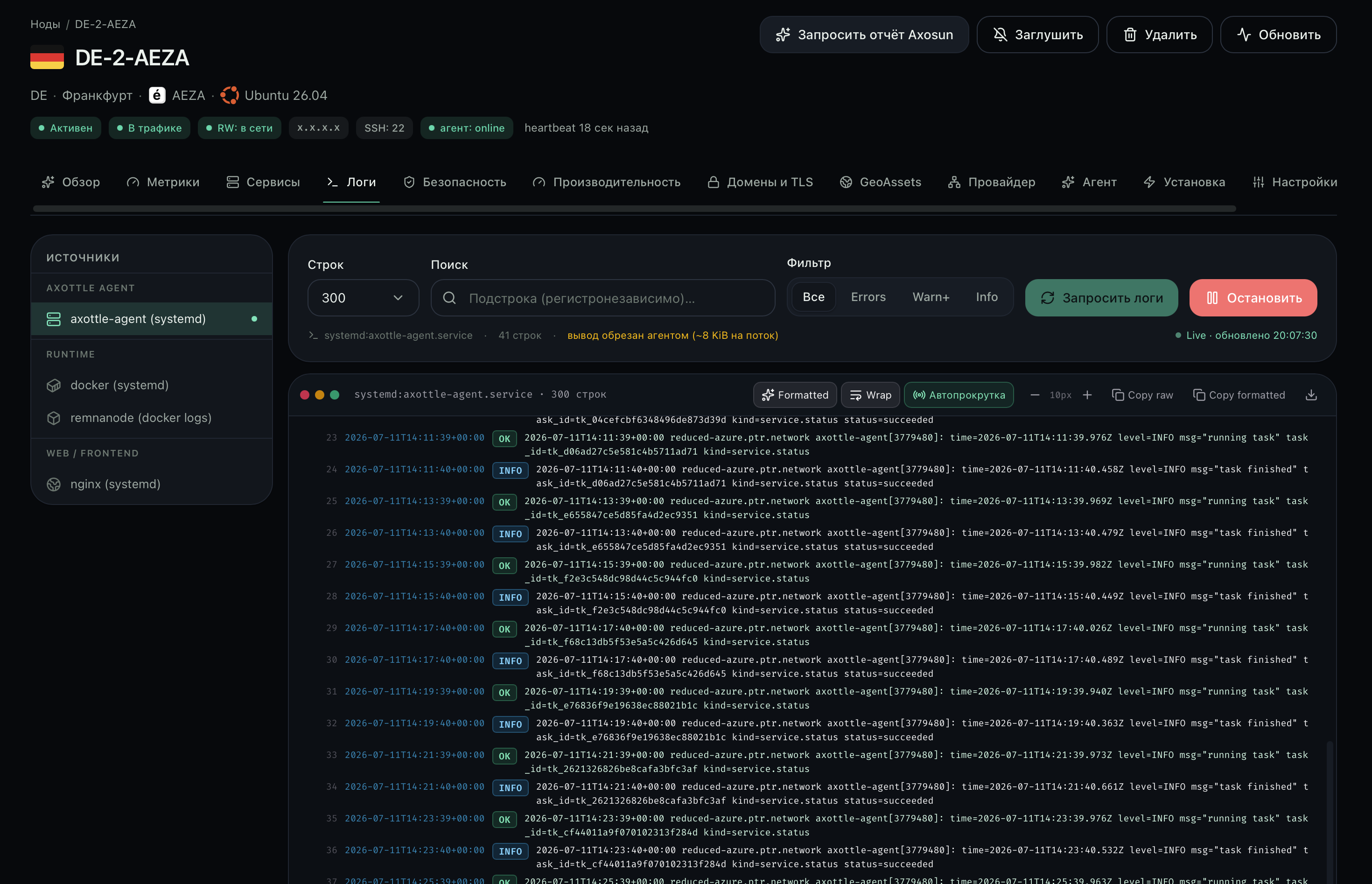
Task: Click the RW: в сети badge
Action: 239,128
